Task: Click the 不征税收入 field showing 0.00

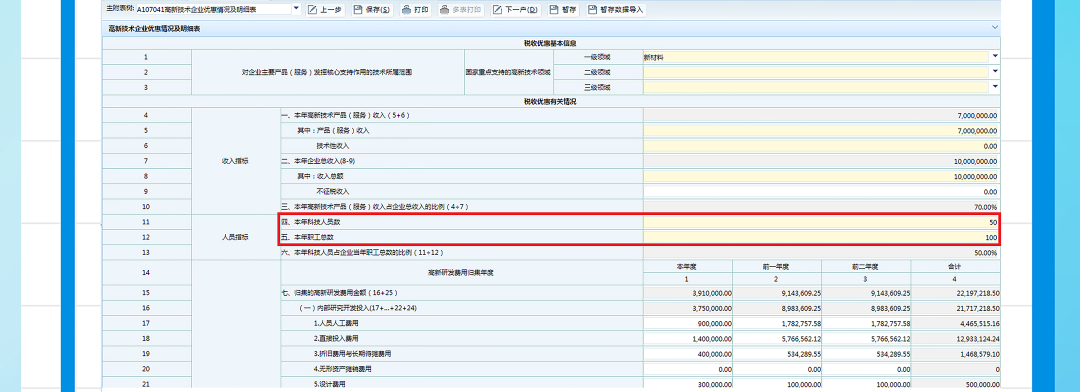Action: 822,191
